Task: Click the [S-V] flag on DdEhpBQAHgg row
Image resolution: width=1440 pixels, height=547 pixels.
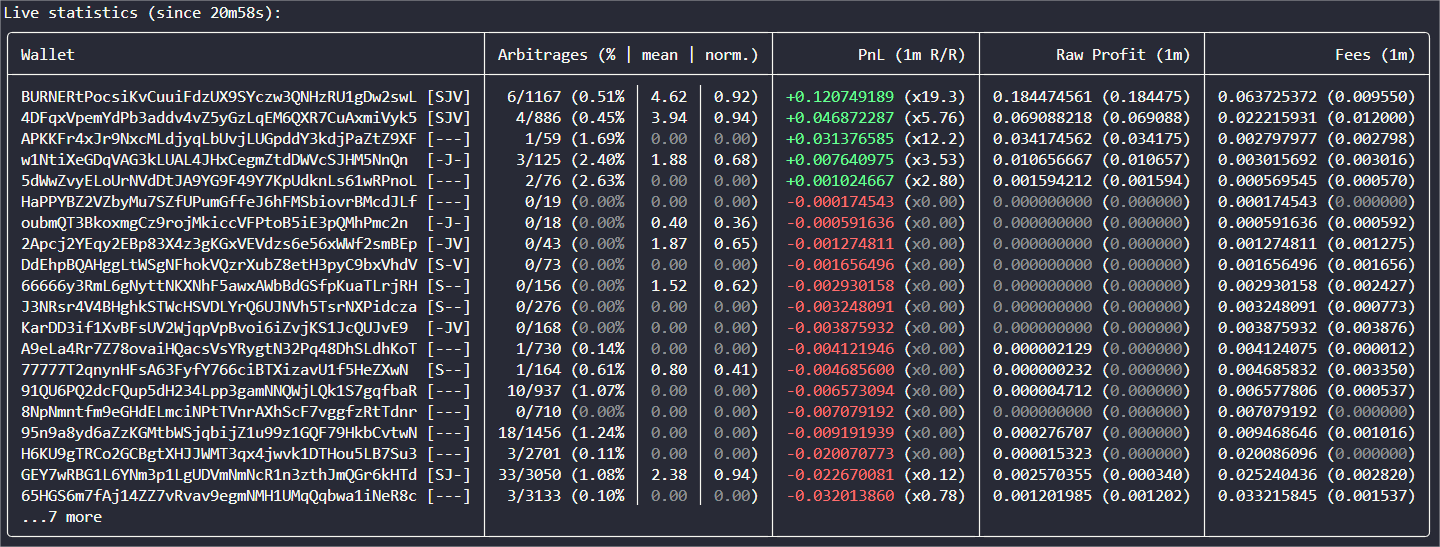Action: click(447, 265)
